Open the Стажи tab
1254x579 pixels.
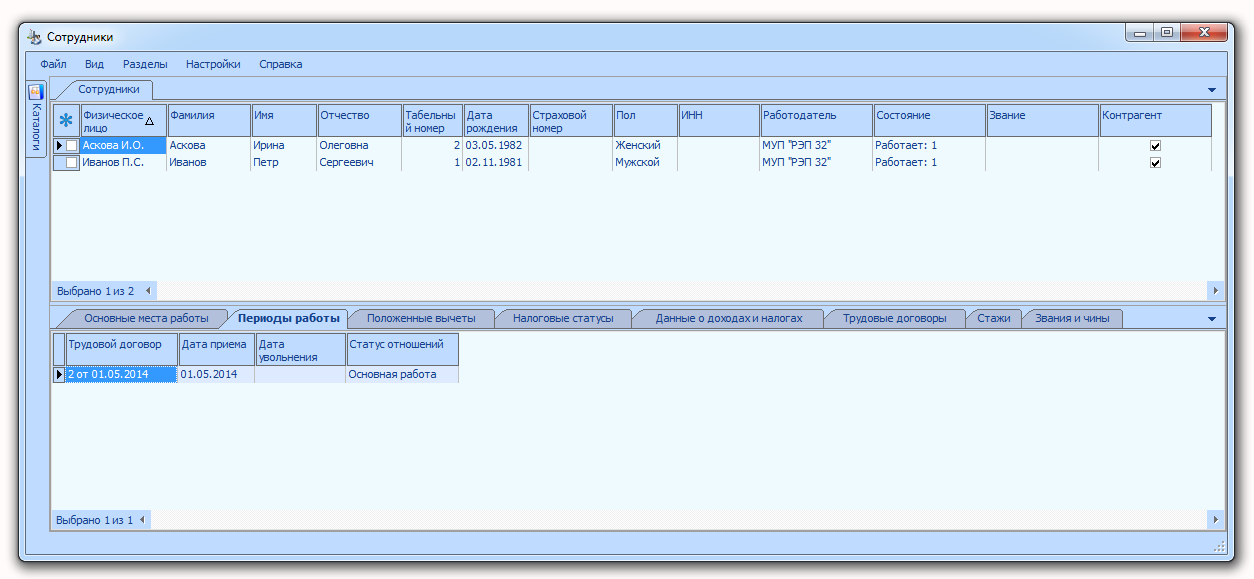click(993, 319)
